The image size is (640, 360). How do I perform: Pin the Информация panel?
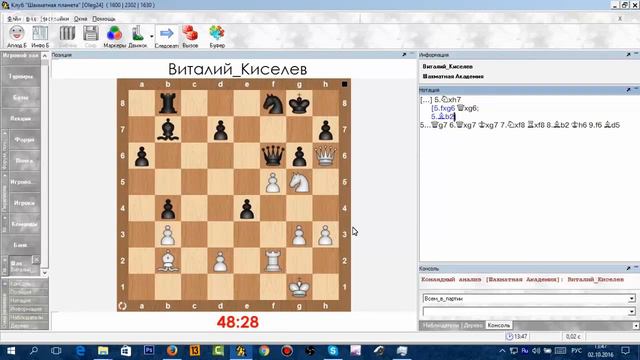tap(628, 55)
